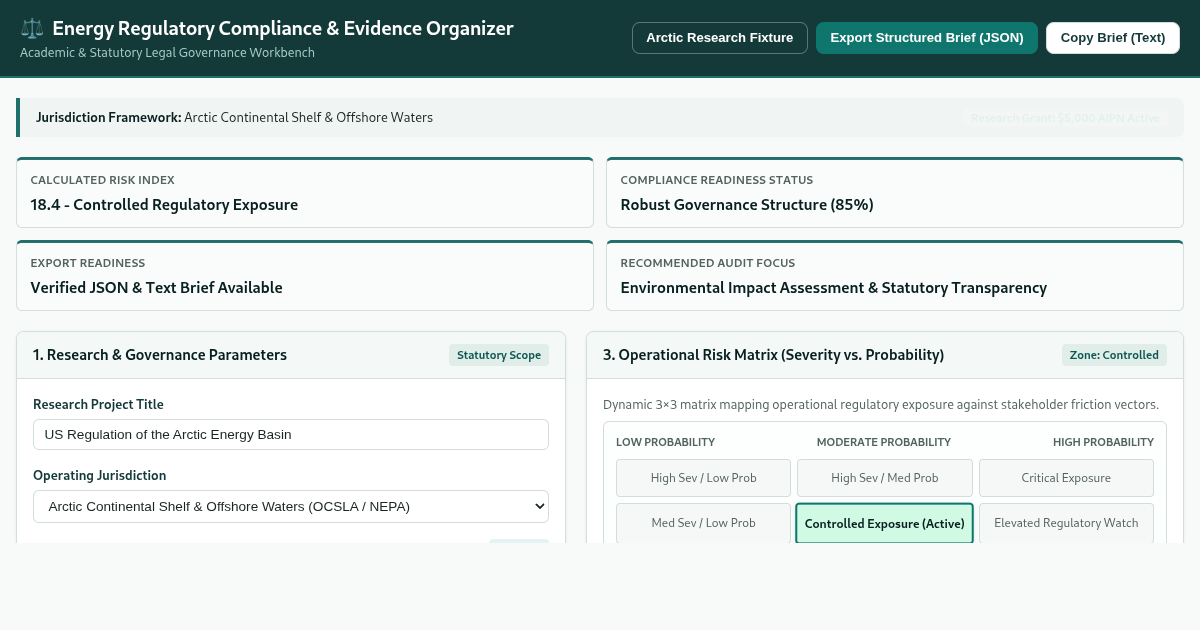Click the Recommended Audit Focus card

coord(895,275)
